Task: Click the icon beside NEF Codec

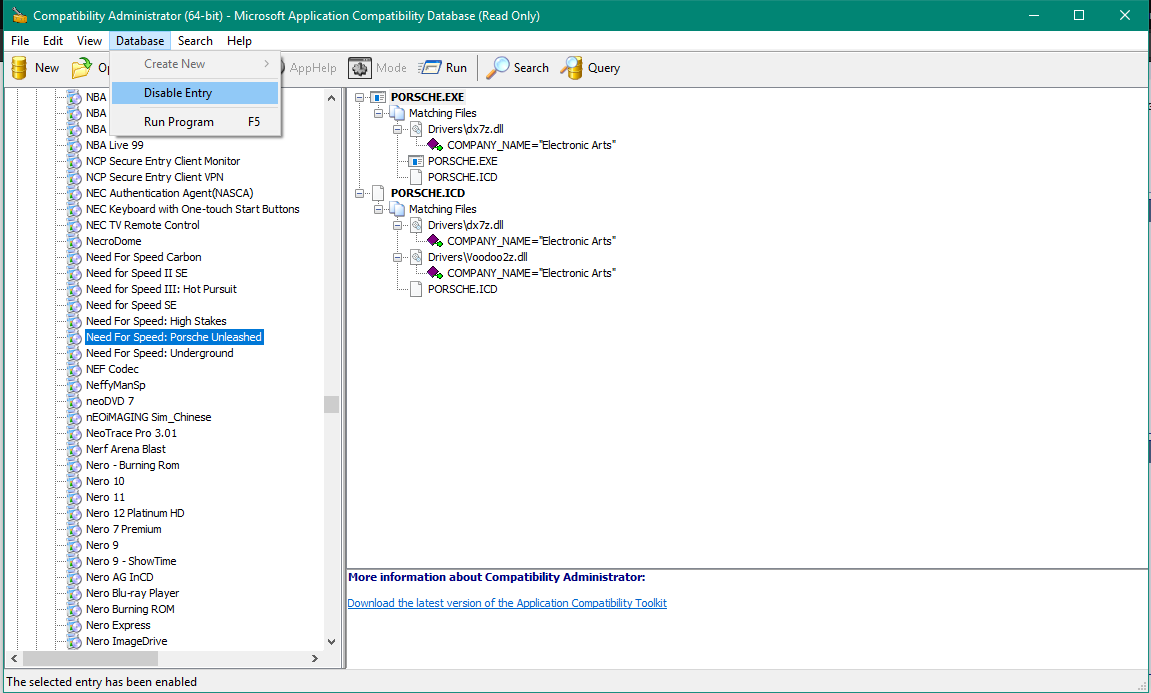Action: pyautogui.click(x=74, y=369)
